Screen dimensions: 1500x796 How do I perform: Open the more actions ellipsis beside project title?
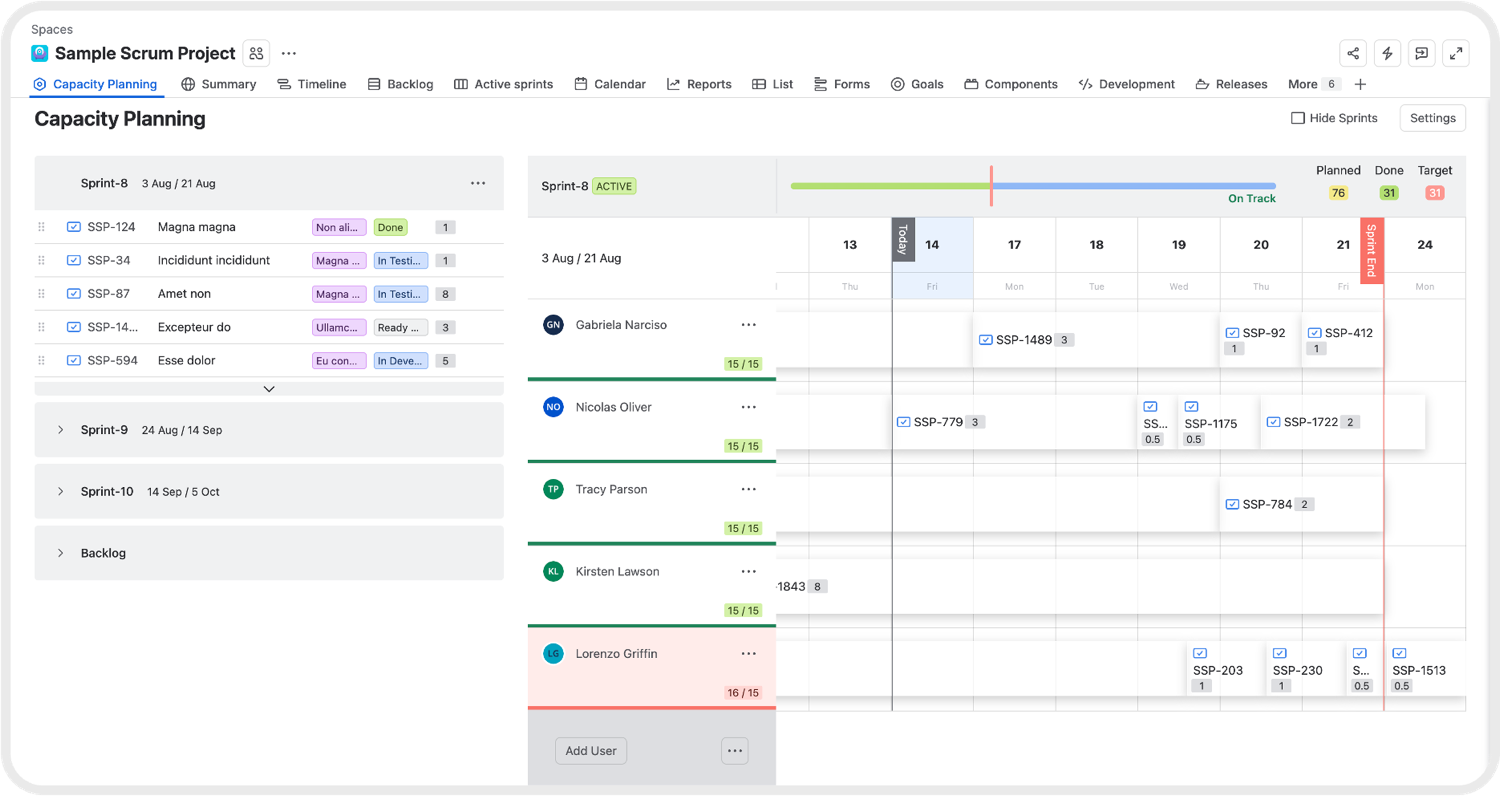point(289,54)
